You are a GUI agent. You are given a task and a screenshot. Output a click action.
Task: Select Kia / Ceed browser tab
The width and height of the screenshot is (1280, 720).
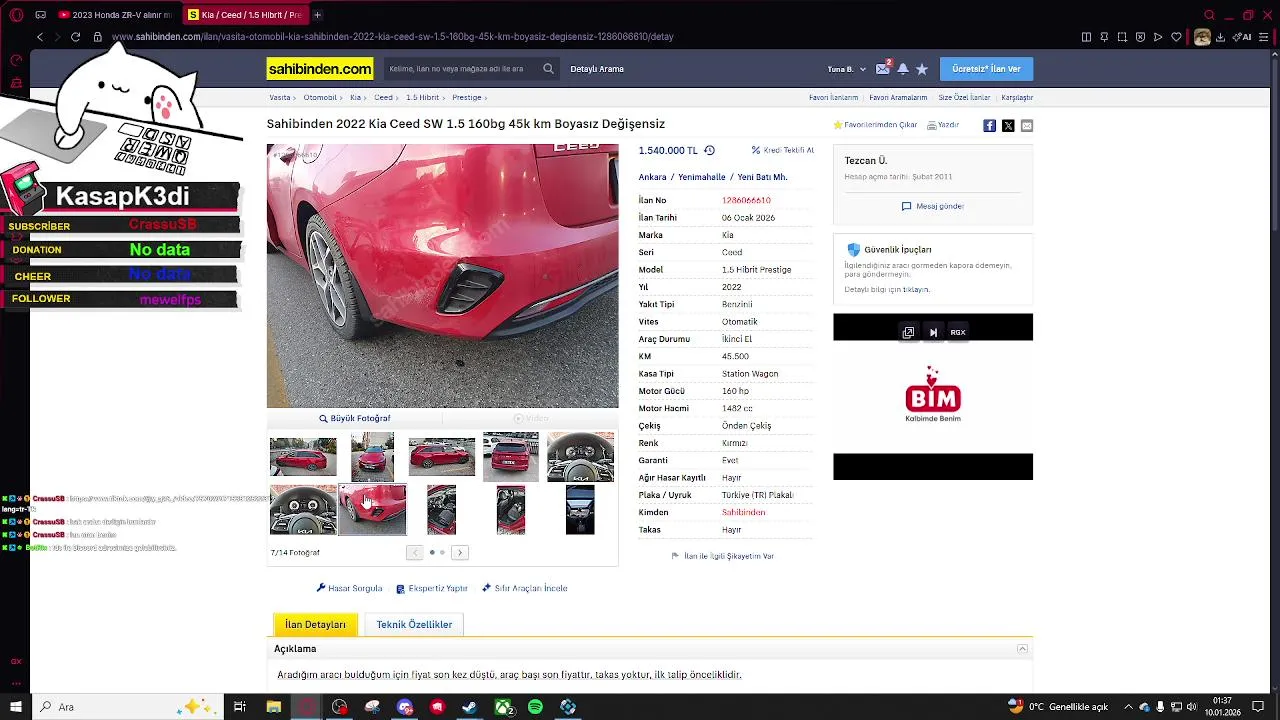tap(246, 15)
